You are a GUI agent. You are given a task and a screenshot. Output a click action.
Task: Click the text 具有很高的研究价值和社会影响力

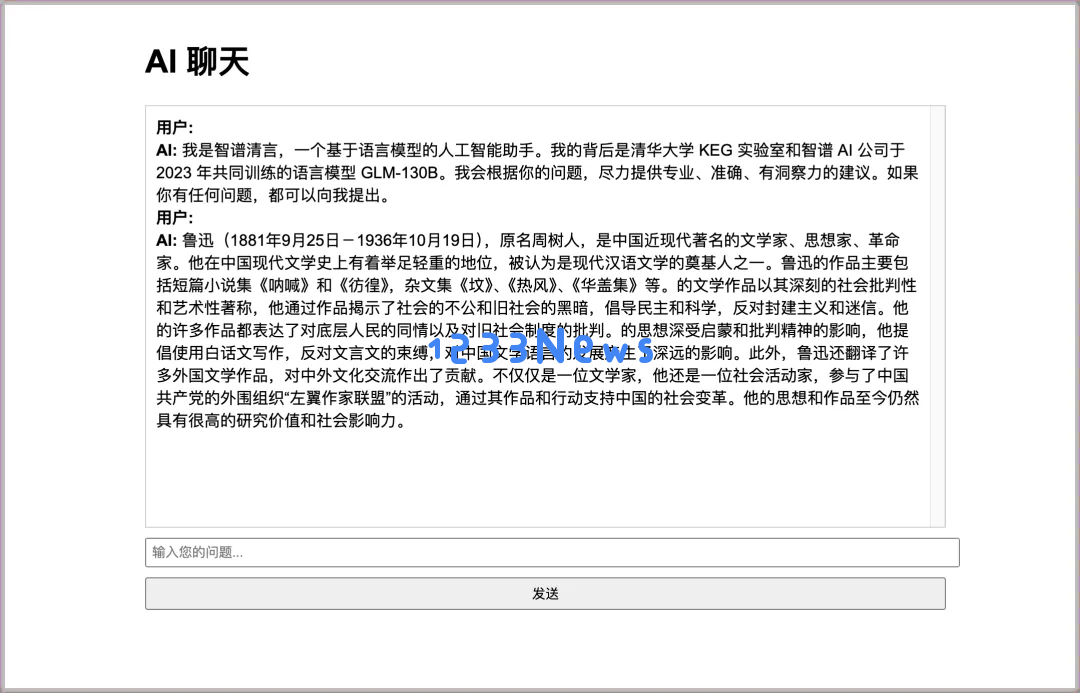tap(276, 421)
